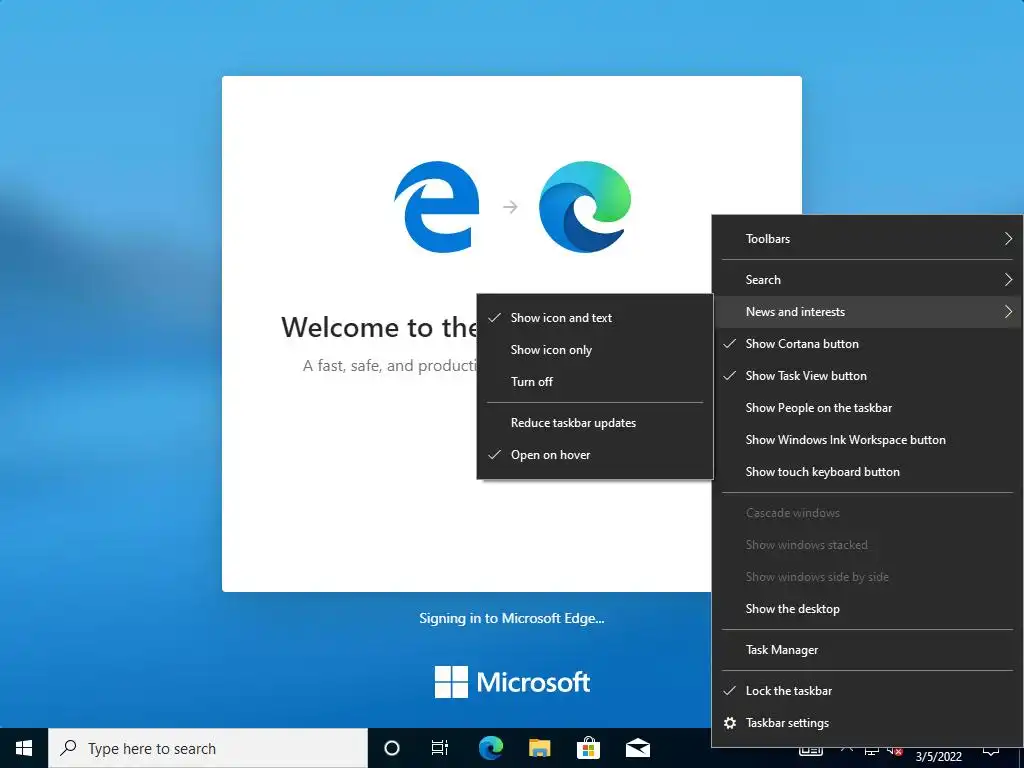Open Task Manager from context menu
The image size is (1024, 768).
tap(868, 650)
